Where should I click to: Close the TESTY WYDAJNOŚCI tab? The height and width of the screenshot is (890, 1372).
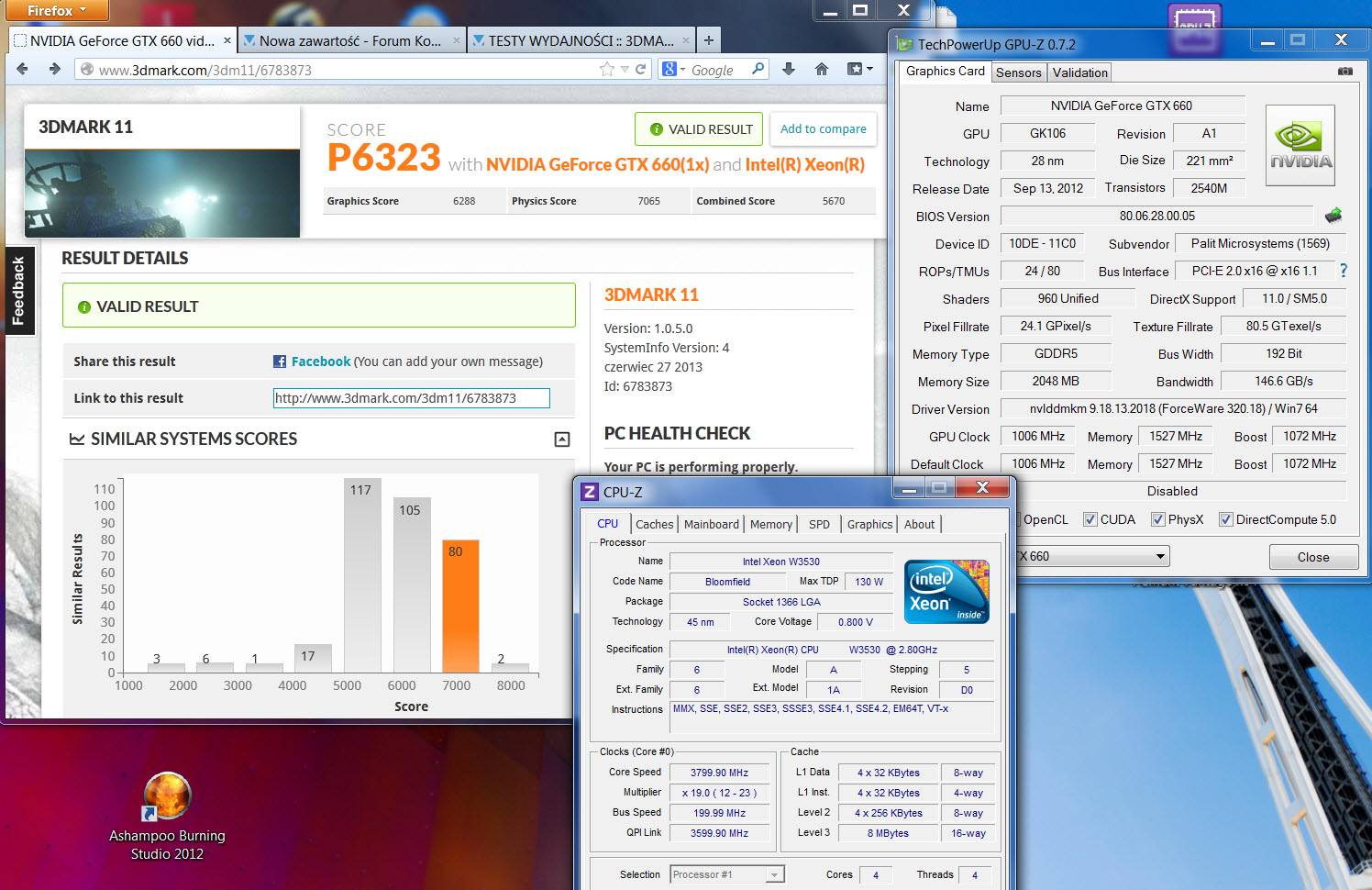click(x=685, y=40)
